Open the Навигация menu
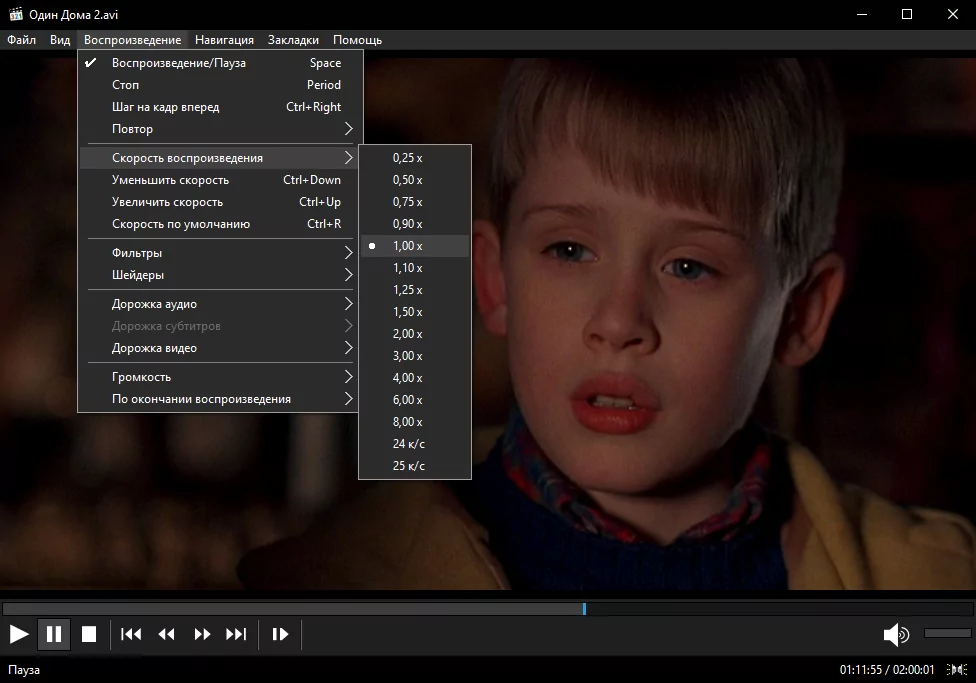976x683 pixels. point(224,40)
